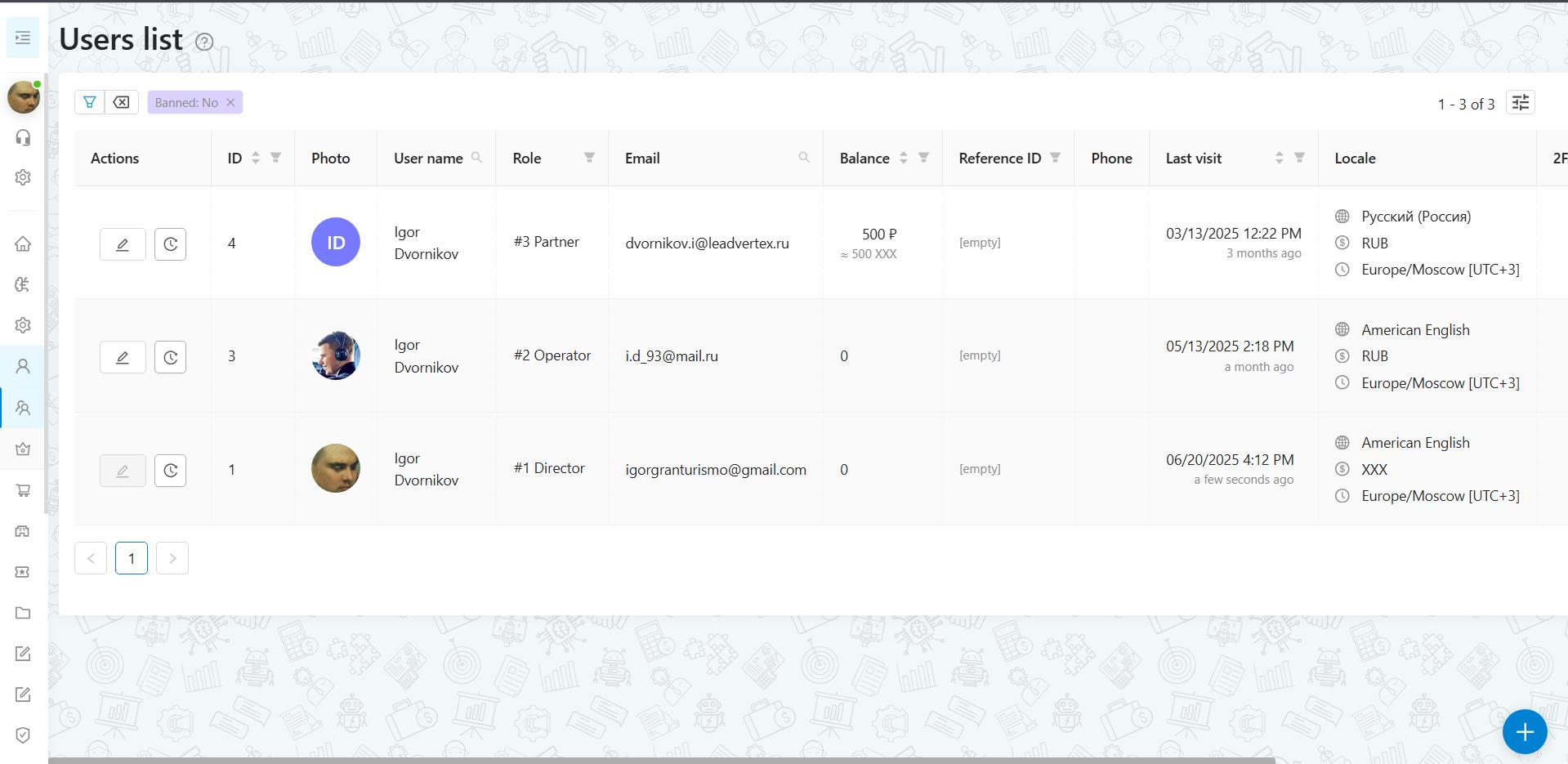Click the user profile avatar photo
The image size is (1568, 764).
22,96
